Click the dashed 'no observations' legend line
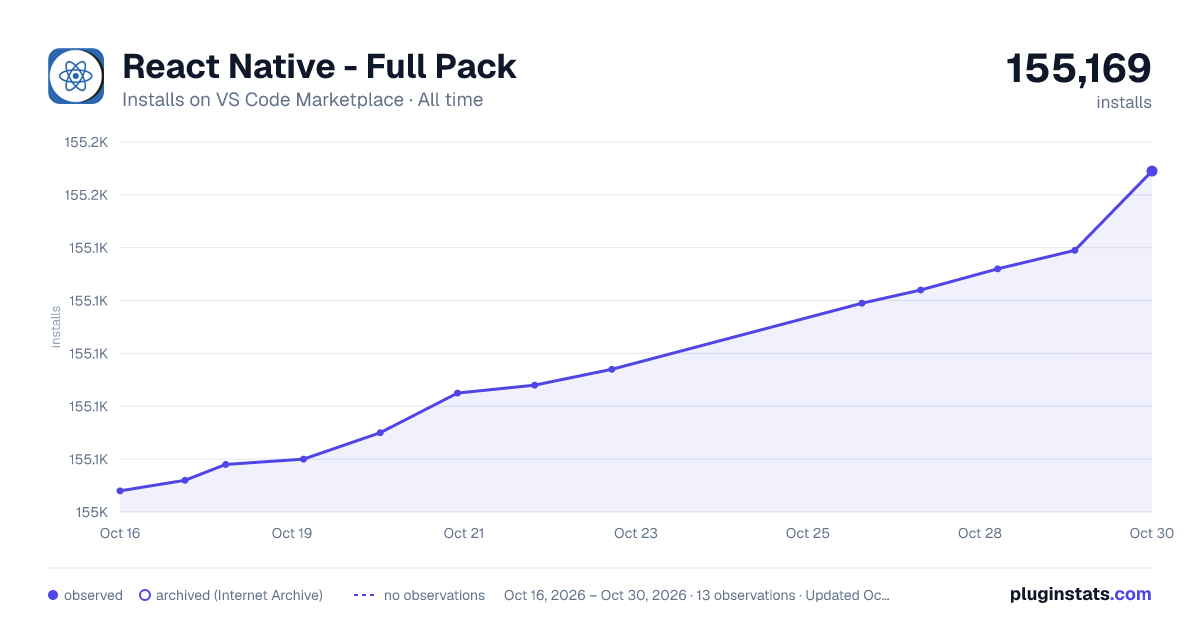 click(x=364, y=595)
